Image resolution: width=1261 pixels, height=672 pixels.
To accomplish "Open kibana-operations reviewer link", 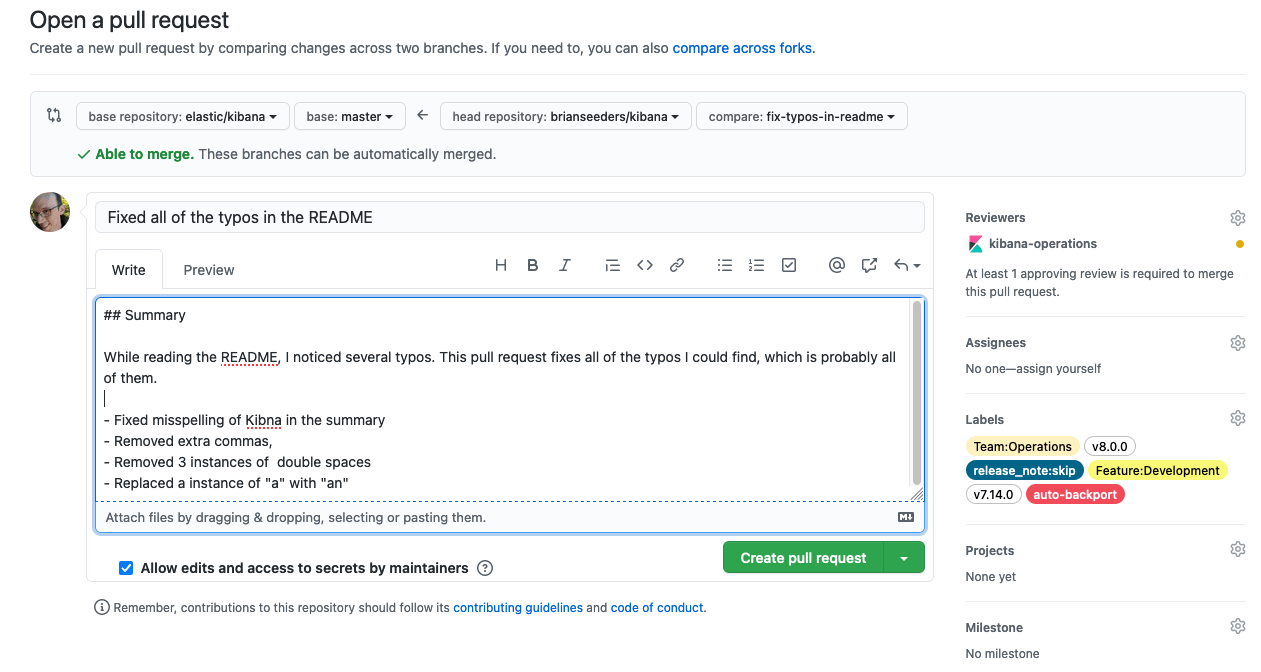I will click(1043, 244).
